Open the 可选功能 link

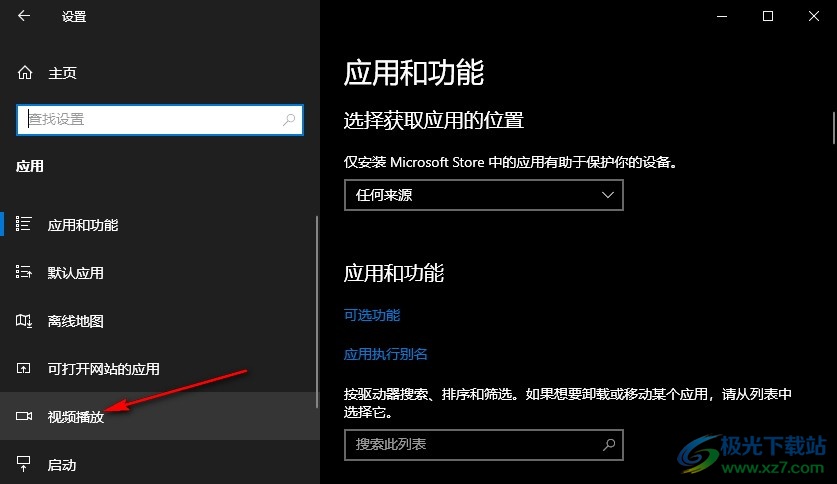[x=372, y=315]
